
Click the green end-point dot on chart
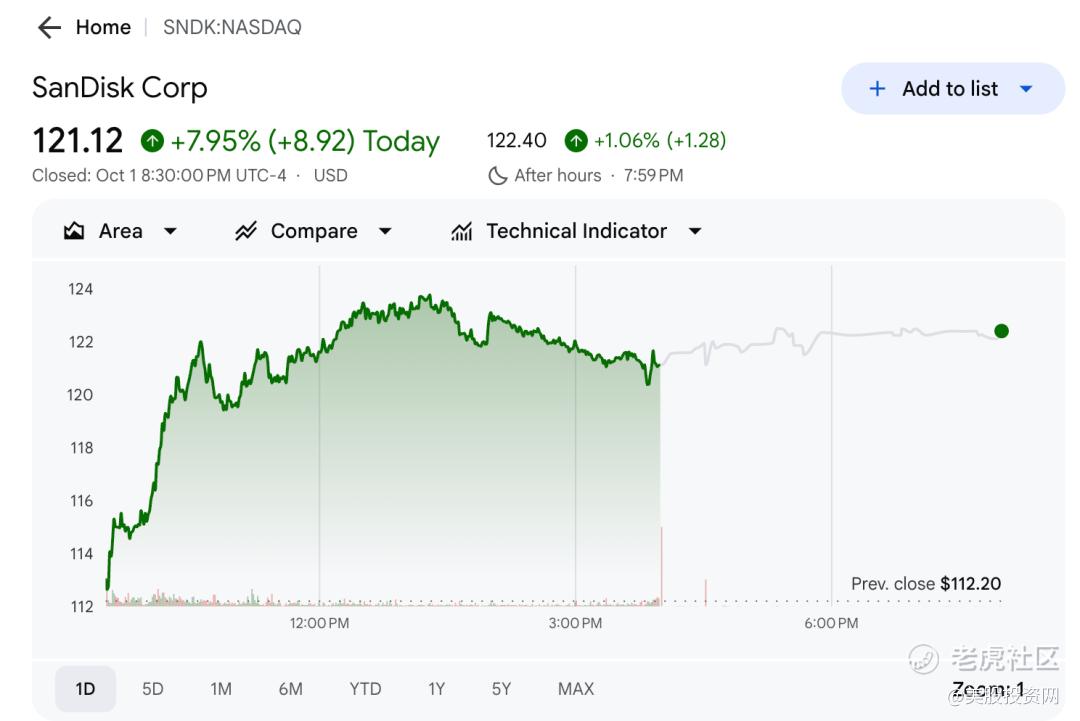click(x=1001, y=331)
